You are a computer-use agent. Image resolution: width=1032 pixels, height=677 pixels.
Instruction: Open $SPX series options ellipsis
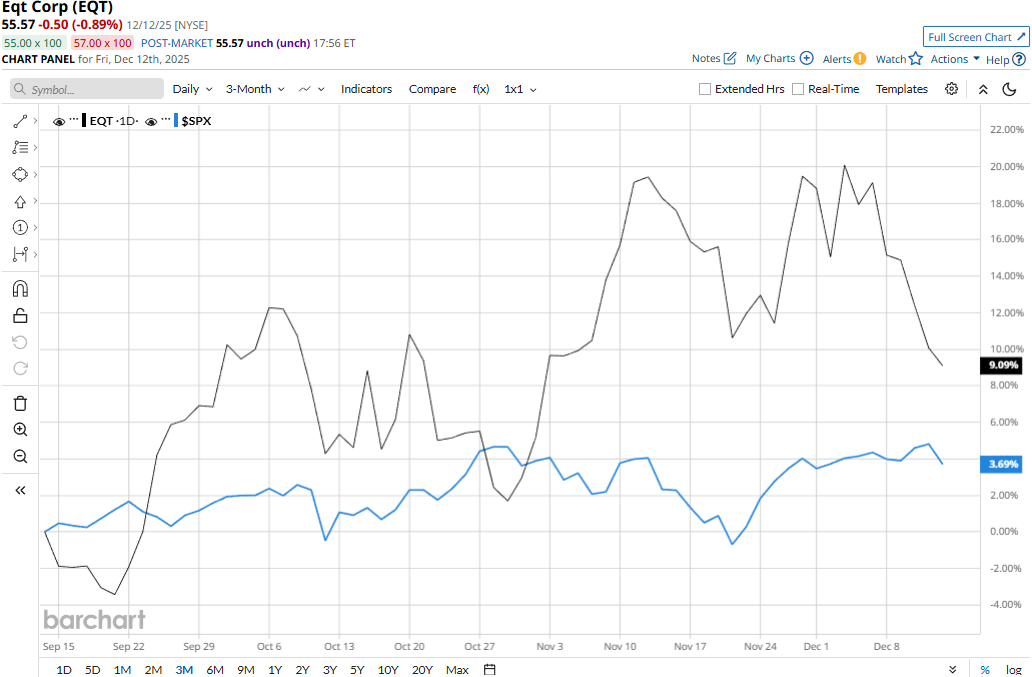(166, 120)
